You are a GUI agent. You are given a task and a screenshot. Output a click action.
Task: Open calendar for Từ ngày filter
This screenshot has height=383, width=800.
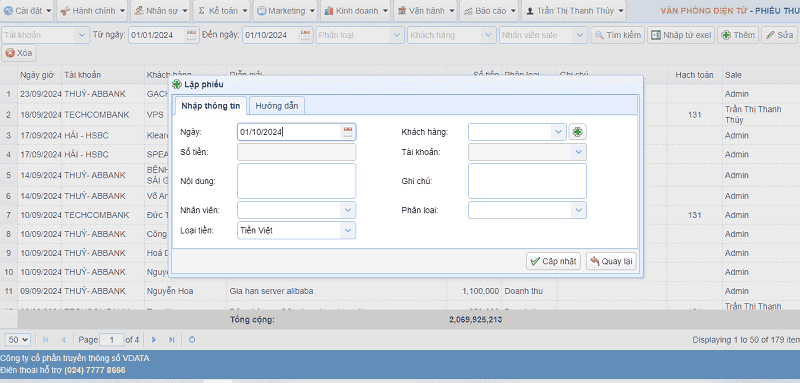point(191,35)
